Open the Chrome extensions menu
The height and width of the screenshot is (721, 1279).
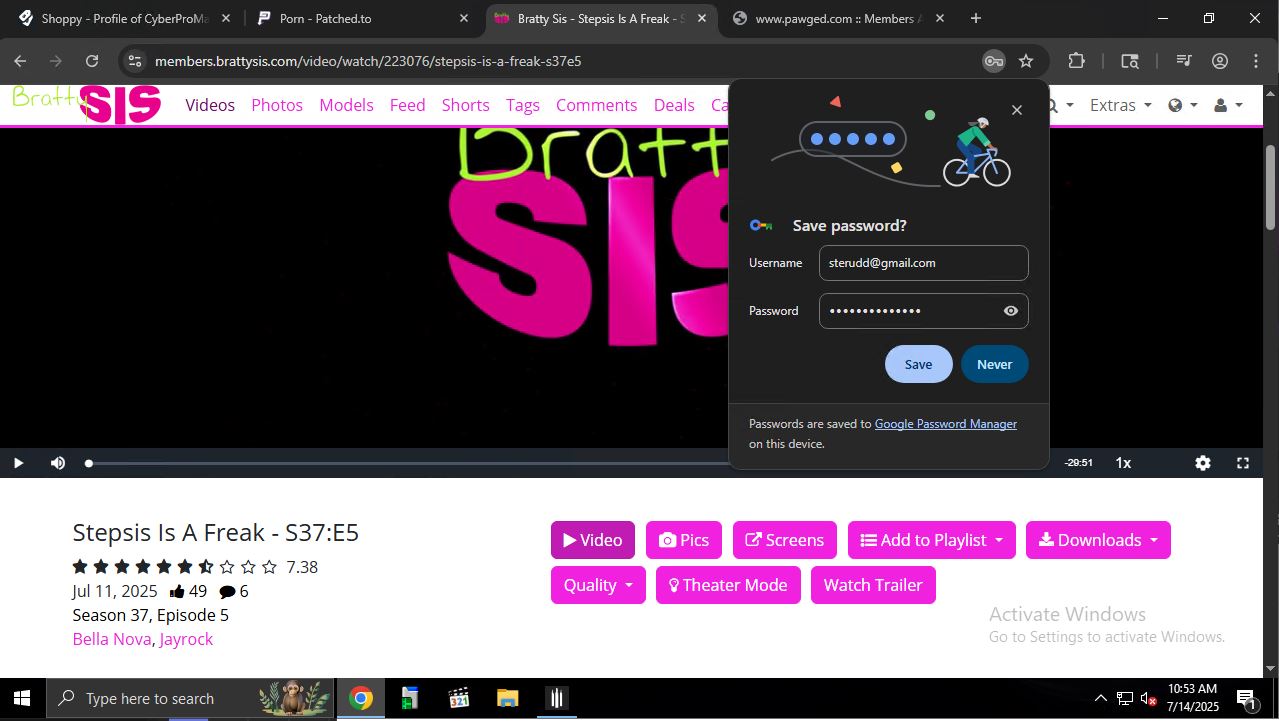1076,61
